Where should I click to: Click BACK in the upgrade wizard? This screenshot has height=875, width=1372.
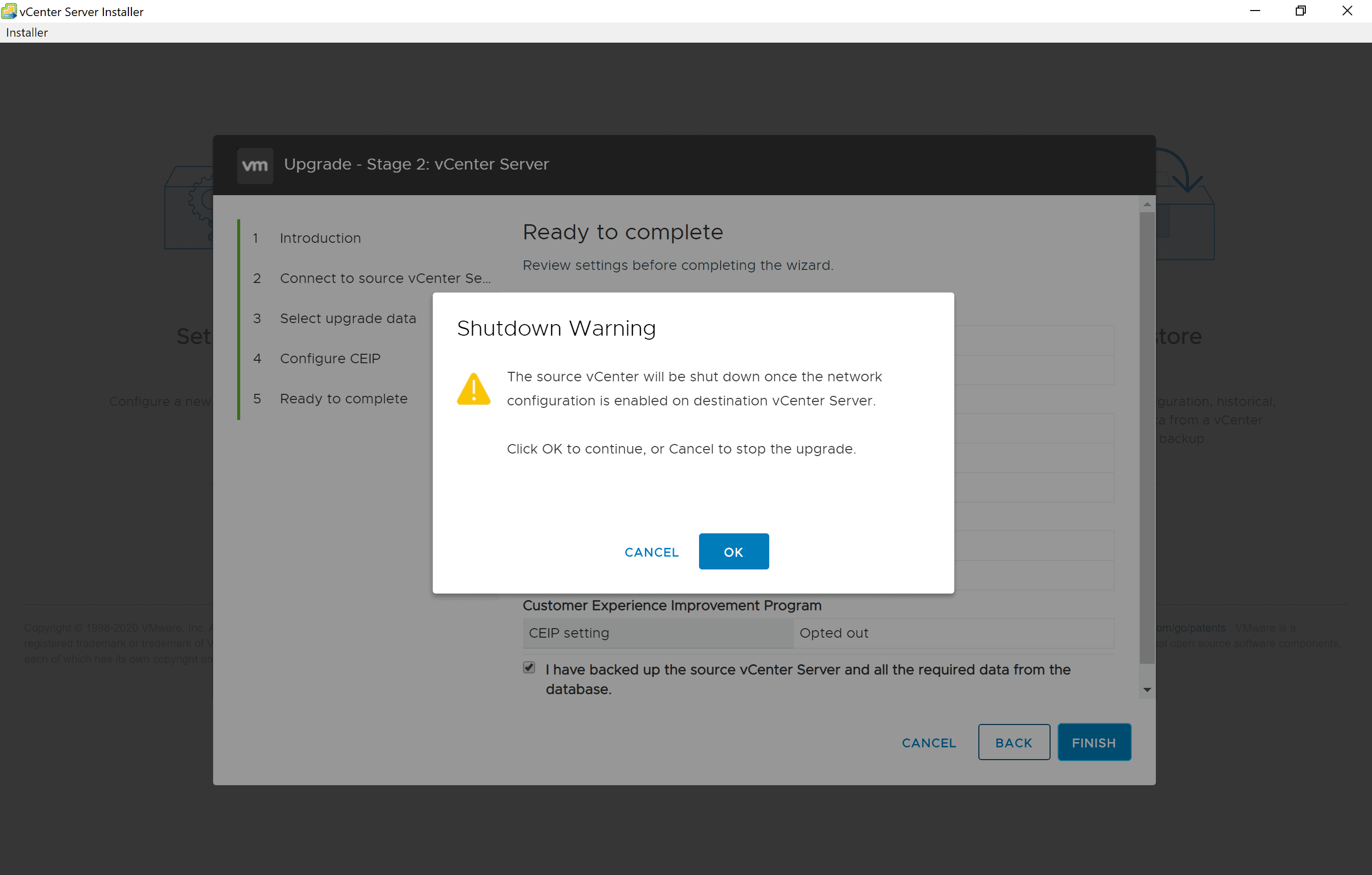(1013, 742)
